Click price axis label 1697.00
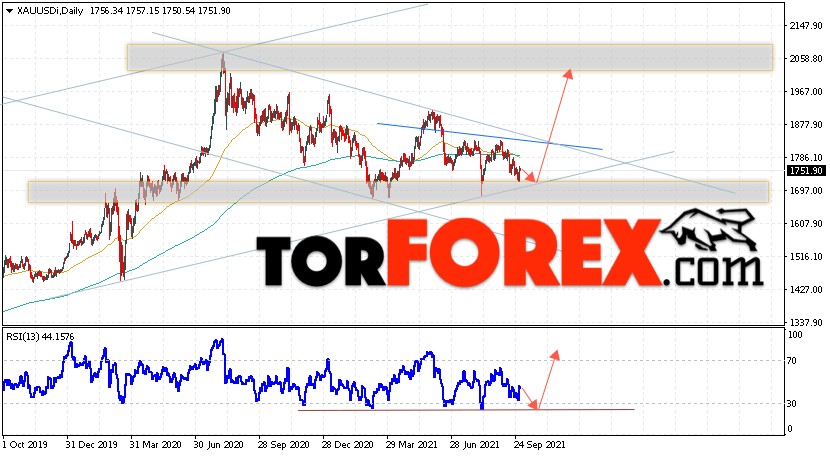 tap(806, 191)
